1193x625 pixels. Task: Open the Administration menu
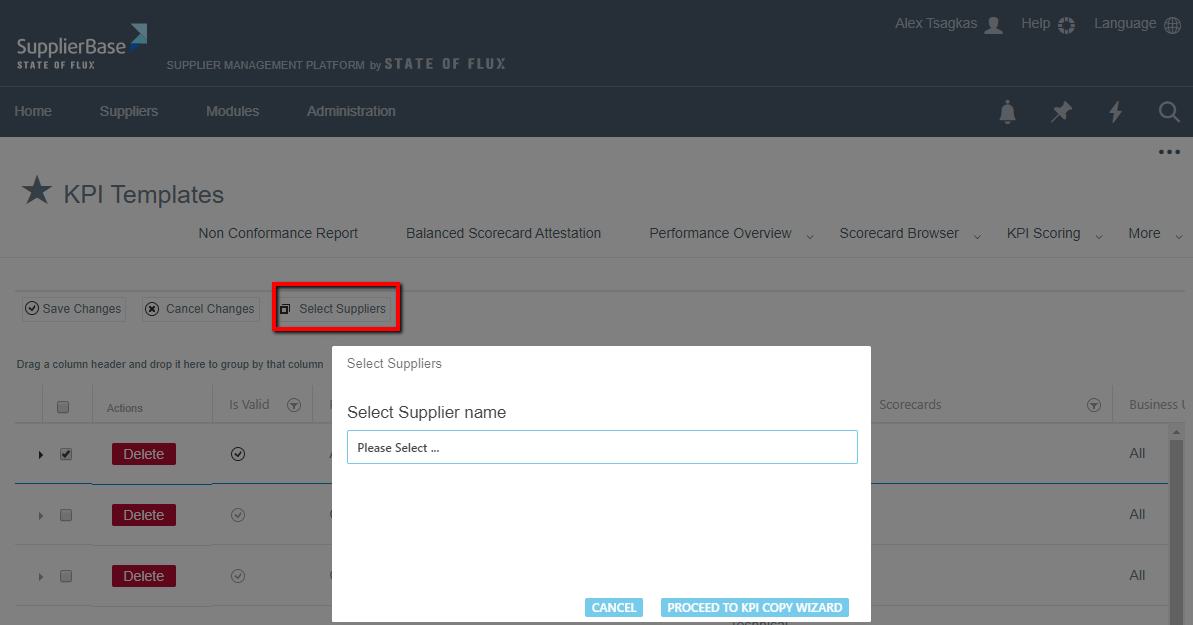pyautogui.click(x=351, y=111)
